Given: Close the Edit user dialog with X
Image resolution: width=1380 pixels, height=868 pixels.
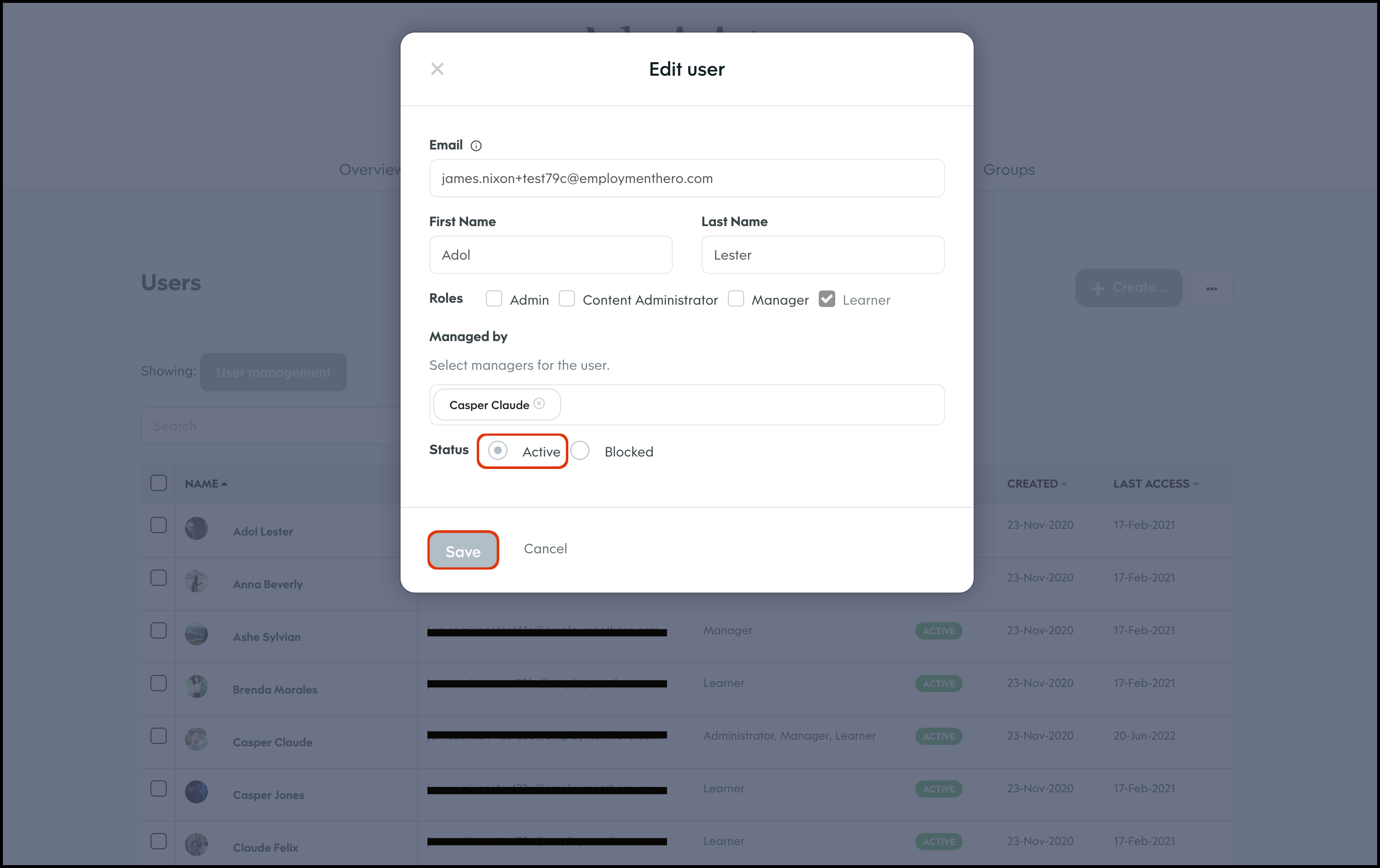Looking at the screenshot, I should 437,69.
